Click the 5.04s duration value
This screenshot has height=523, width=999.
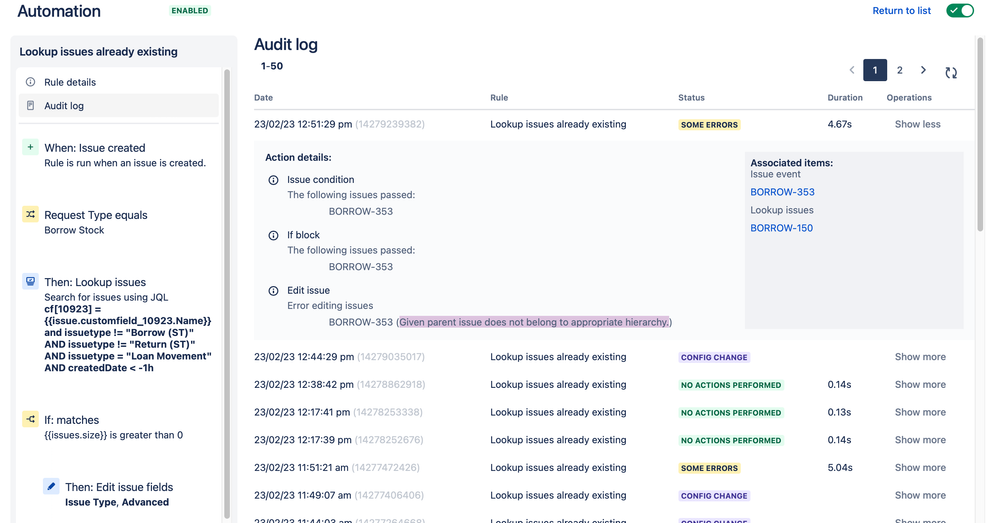(x=840, y=468)
